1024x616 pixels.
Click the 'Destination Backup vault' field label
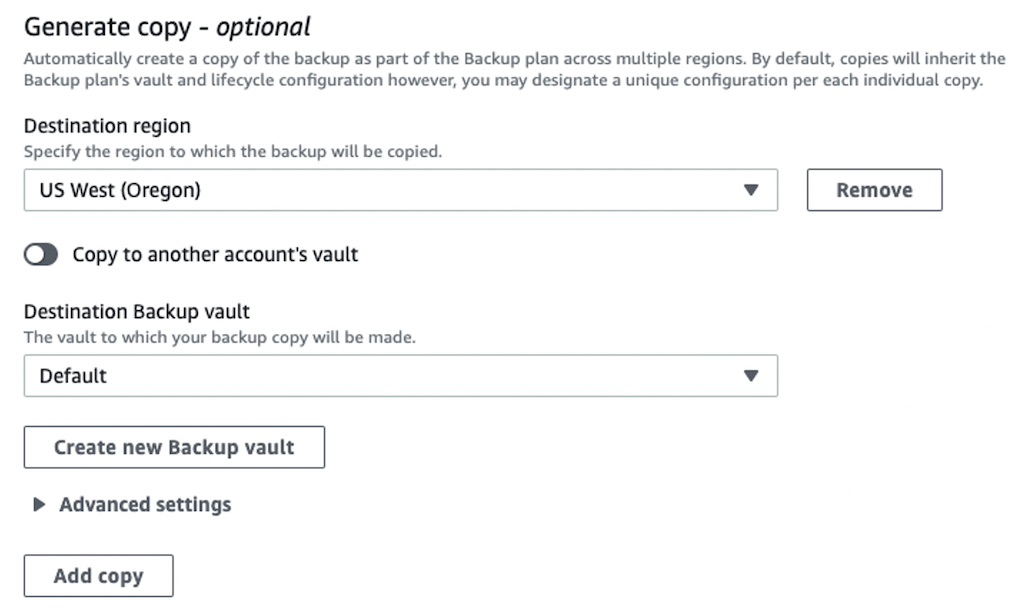point(137,312)
